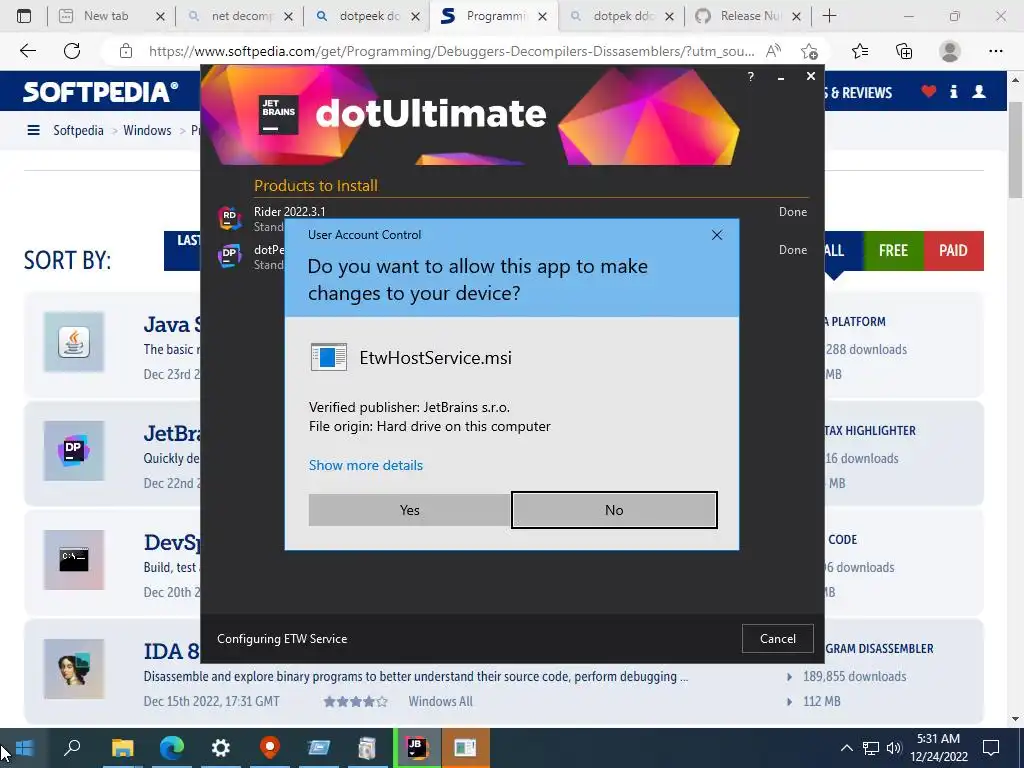Click the installer help question mark
Screen dimensions: 1024x768
coord(751,77)
